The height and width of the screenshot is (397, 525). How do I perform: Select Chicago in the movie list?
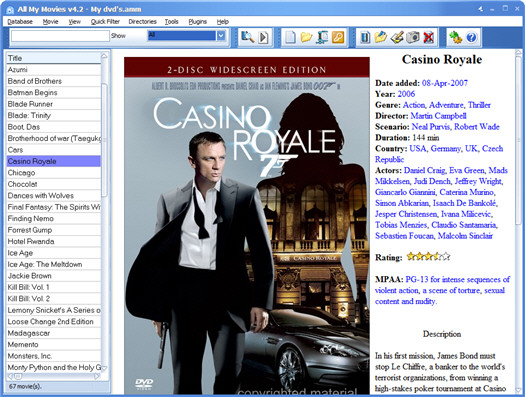click(x=54, y=173)
